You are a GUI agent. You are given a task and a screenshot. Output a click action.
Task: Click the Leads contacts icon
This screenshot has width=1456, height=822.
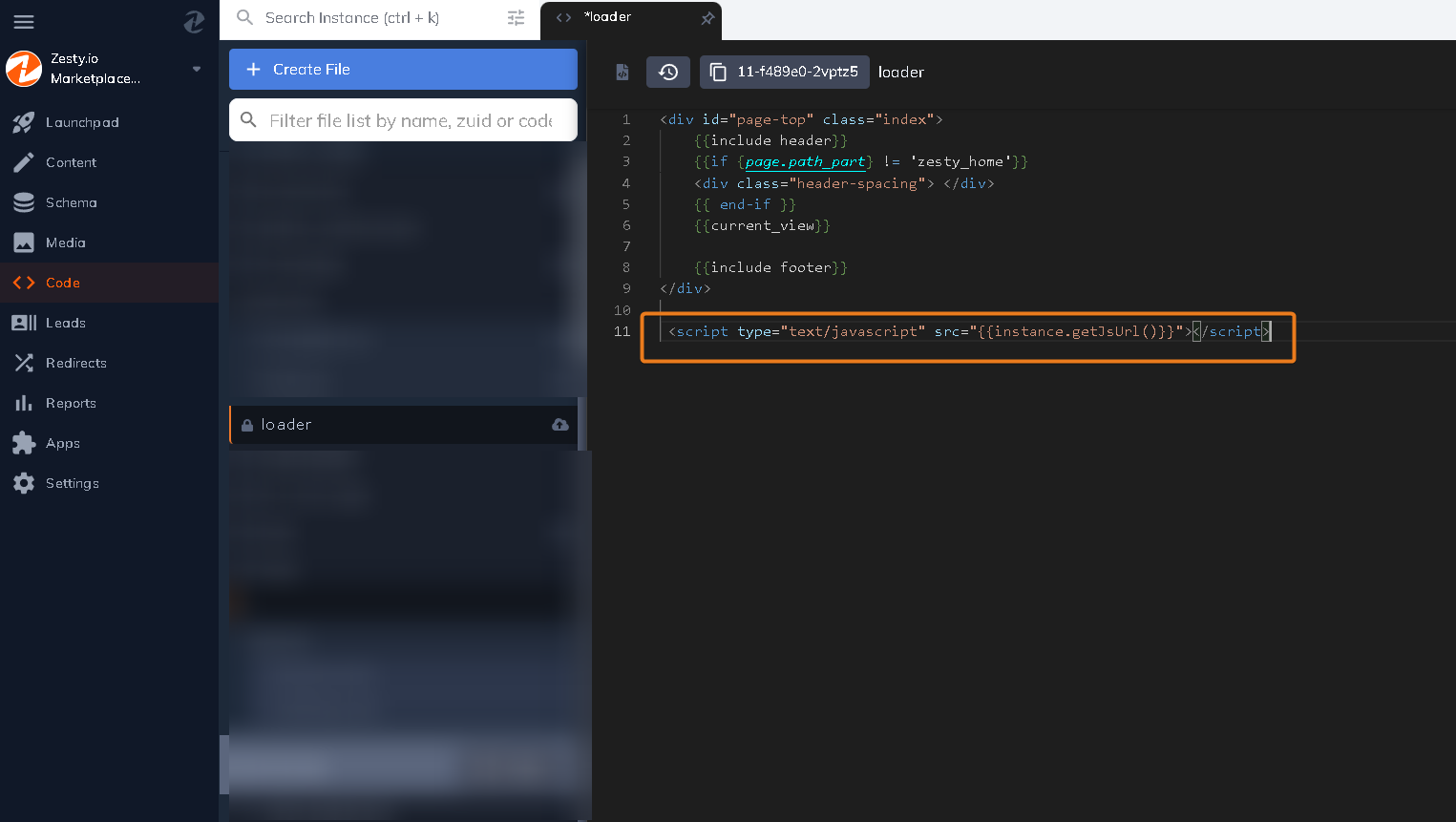[24, 323]
